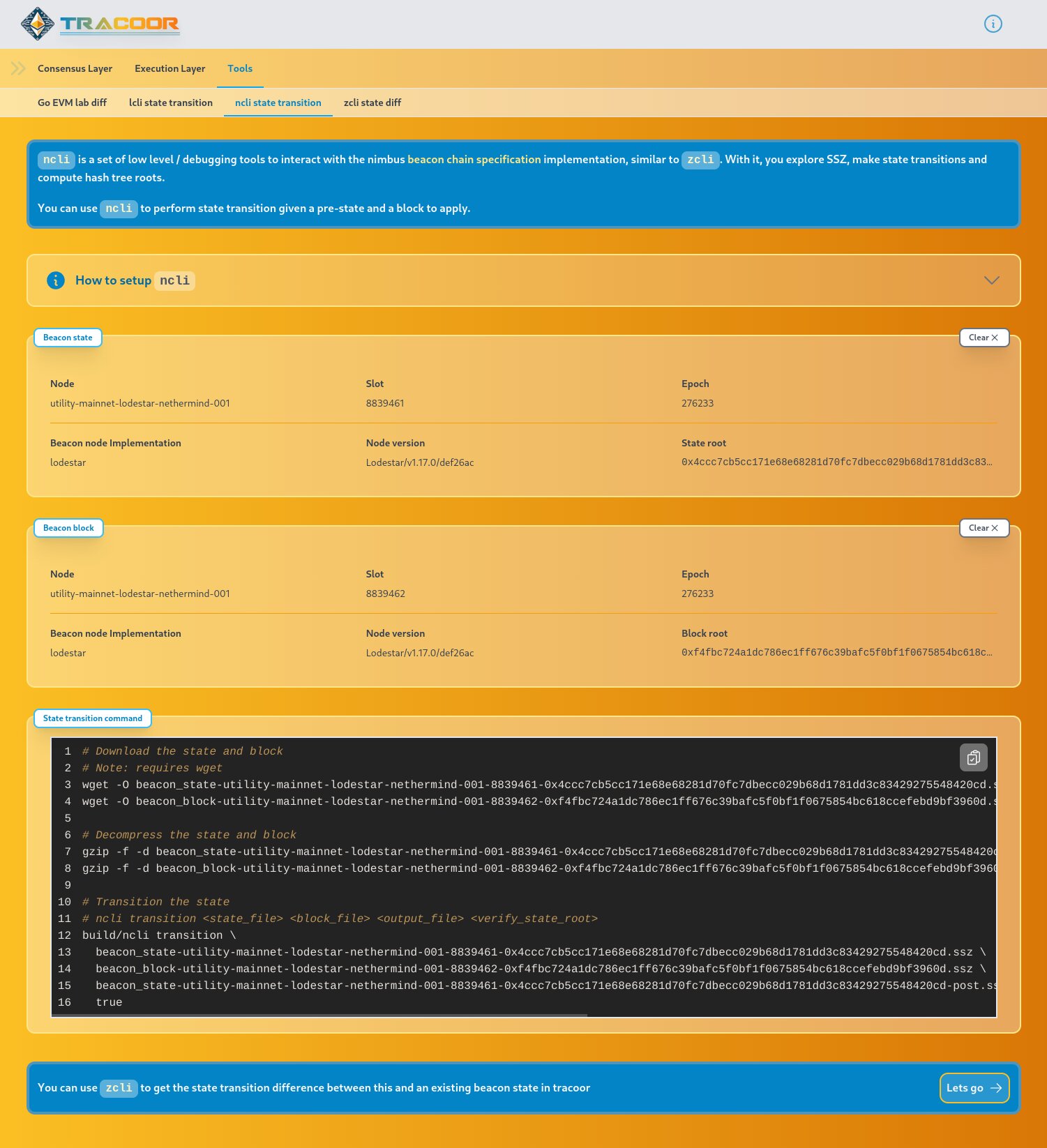Viewport: 1047px width, 1148px height.
Task: Click the double chevron breadcrumb icon
Action: tap(18, 68)
